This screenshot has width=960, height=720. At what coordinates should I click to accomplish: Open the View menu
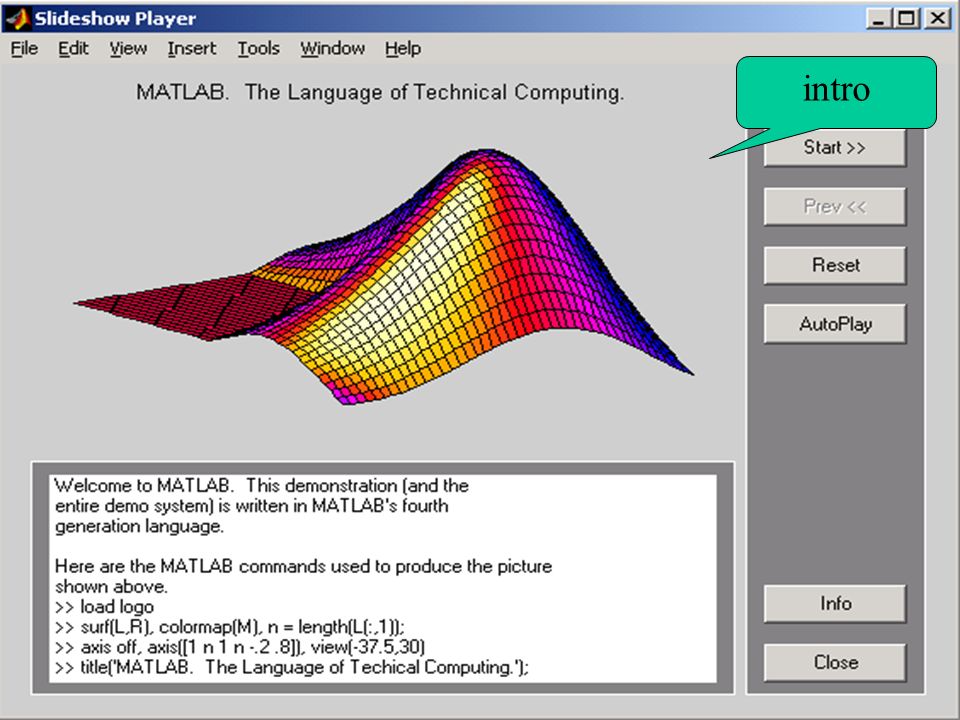click(128, 48)
